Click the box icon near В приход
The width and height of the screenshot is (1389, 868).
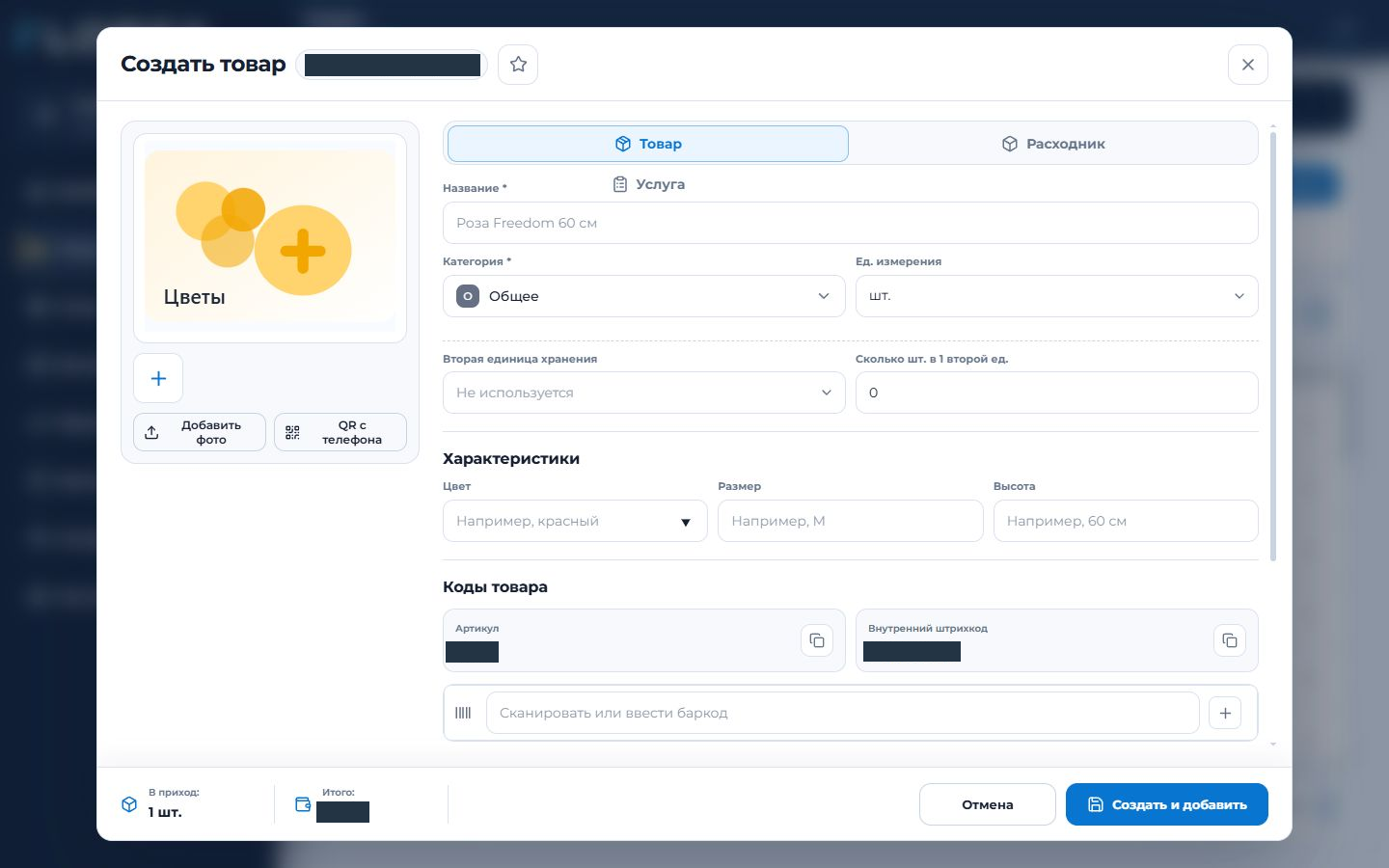(129, 804)
